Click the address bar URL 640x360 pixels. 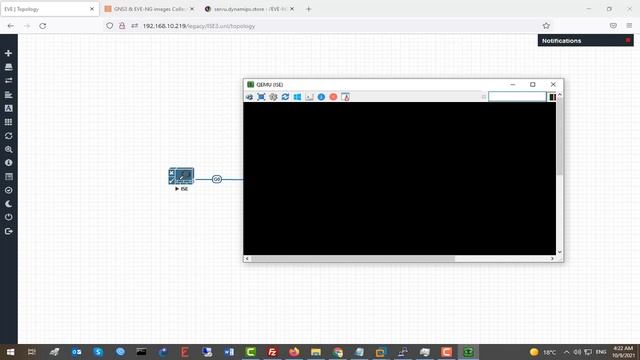pyautogui.click(x=199, y=26)
